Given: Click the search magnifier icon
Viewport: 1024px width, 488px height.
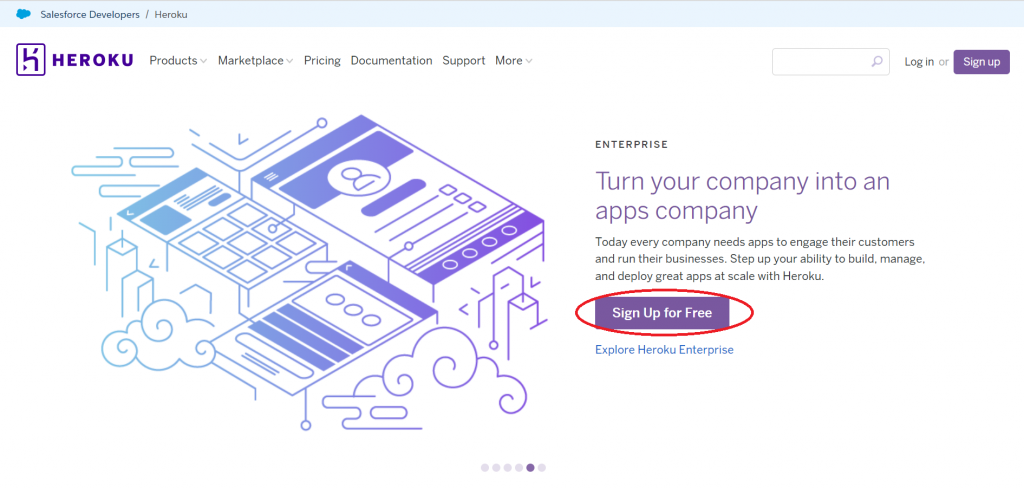Looking at the screenshot, I should pos(876,61).
